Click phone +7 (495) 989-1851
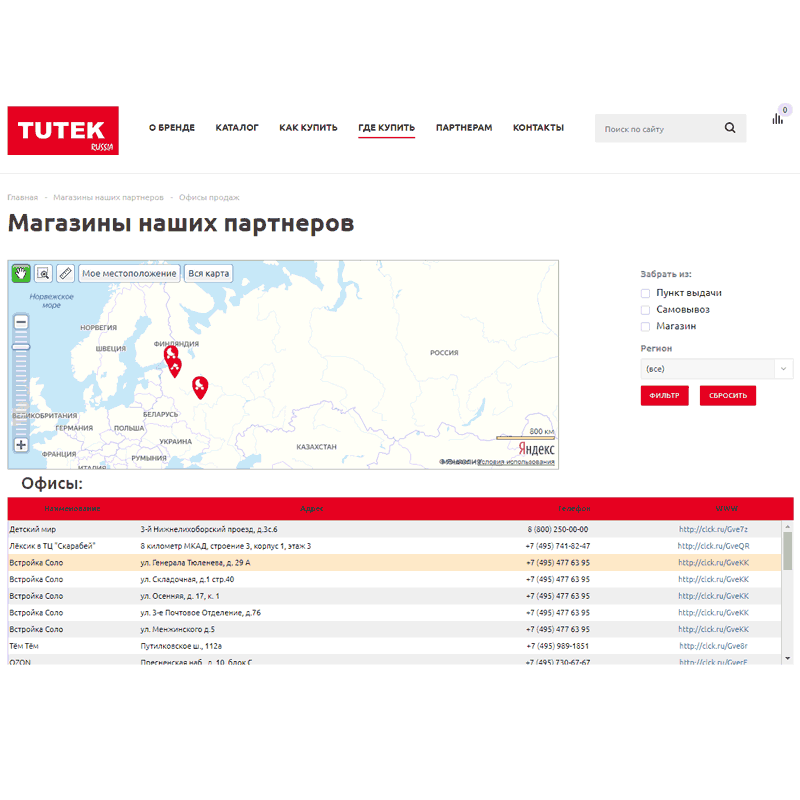Image resolution: width=800 pixels, height=800 pixels. point(558,646)
